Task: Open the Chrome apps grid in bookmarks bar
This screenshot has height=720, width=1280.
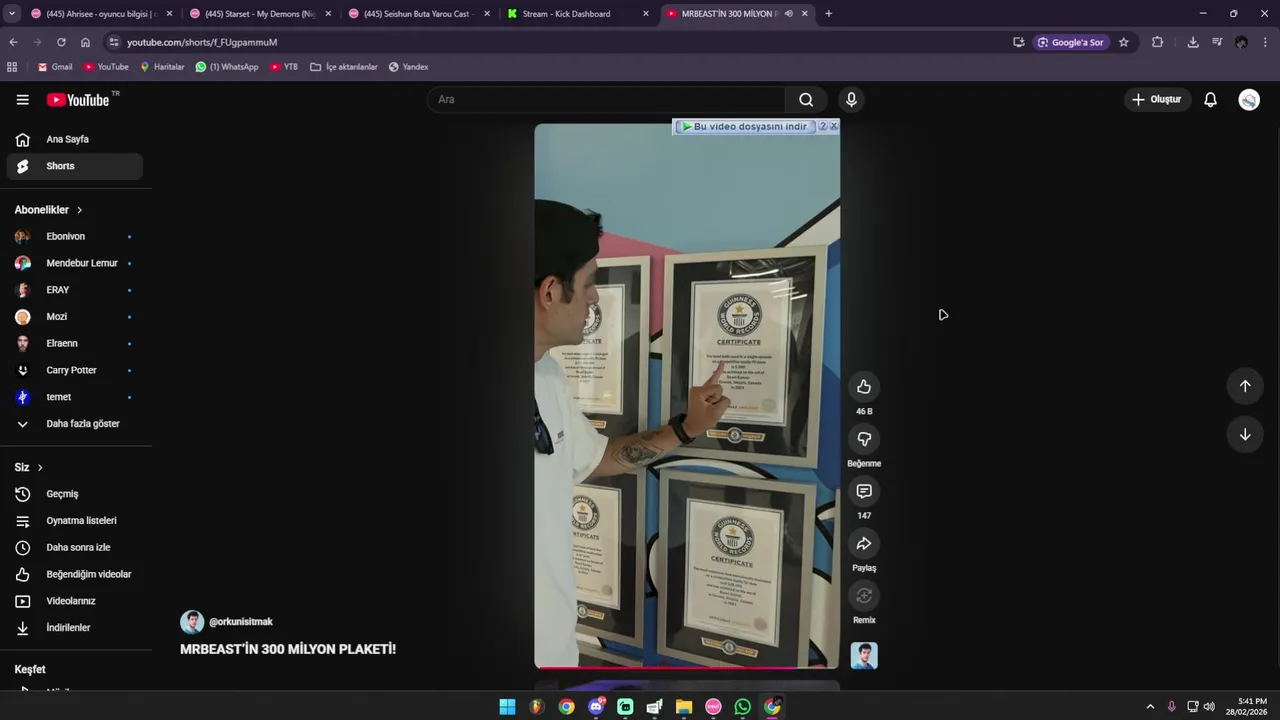Action: 12,67
